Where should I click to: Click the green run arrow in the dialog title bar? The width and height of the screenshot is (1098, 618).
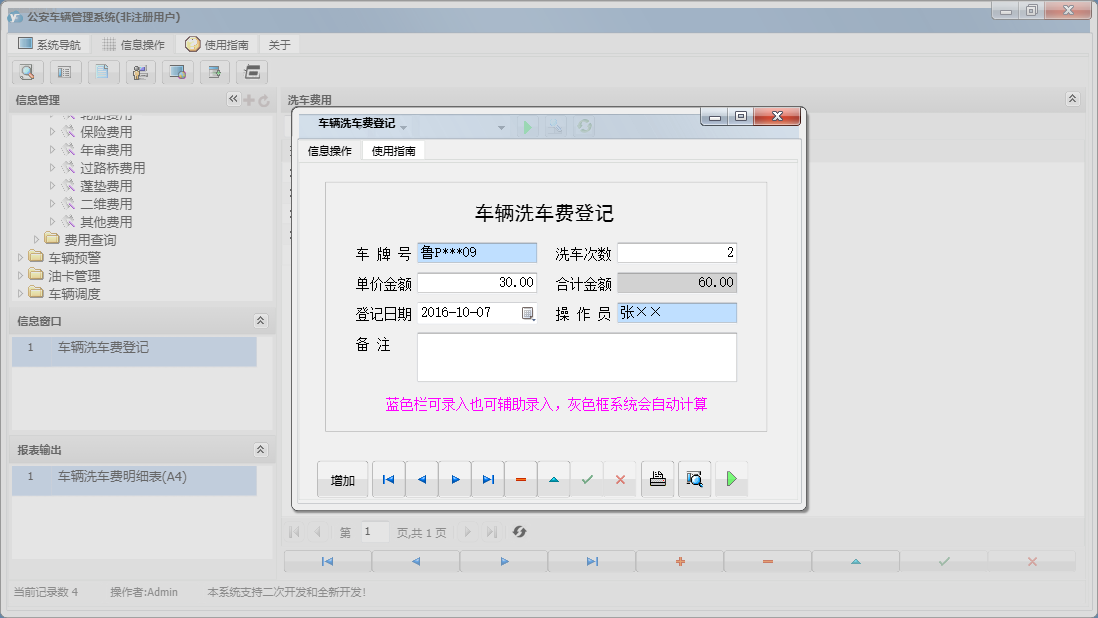click(x=528, y=126)
